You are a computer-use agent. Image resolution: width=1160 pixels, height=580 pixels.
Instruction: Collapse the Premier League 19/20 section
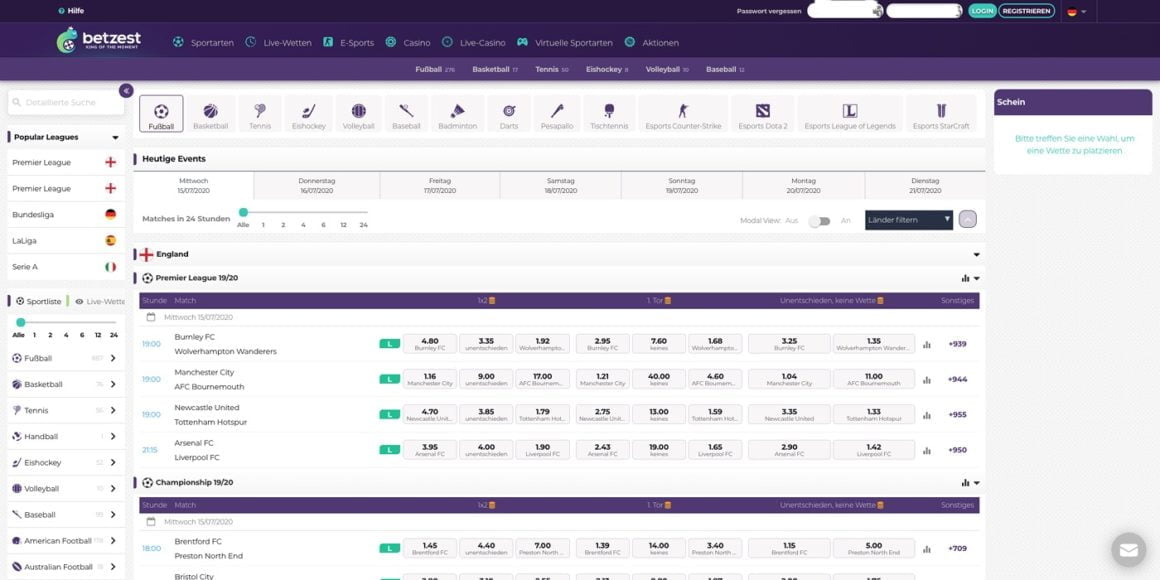coord(977,278)
